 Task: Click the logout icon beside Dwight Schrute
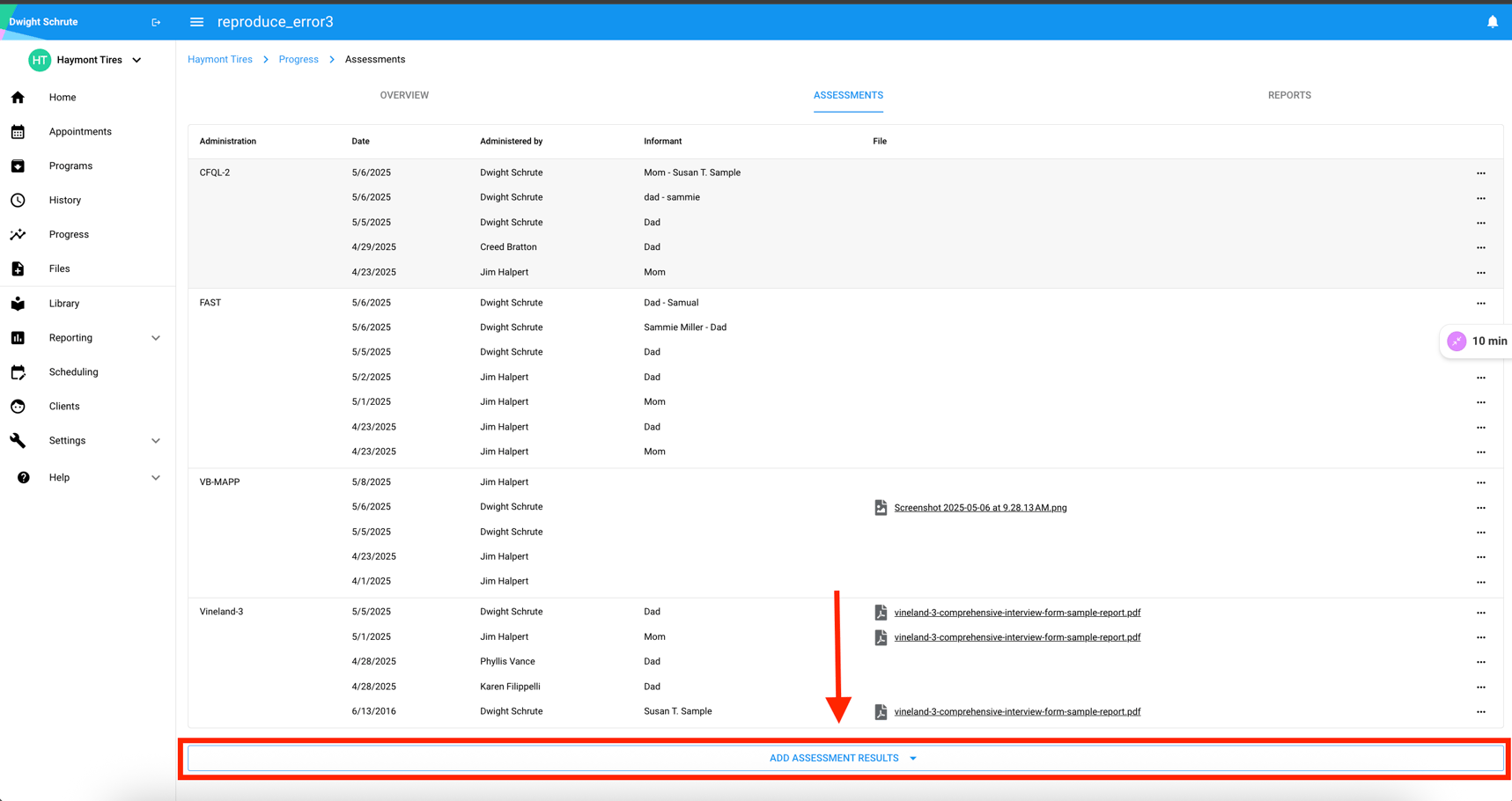(156, 22)
